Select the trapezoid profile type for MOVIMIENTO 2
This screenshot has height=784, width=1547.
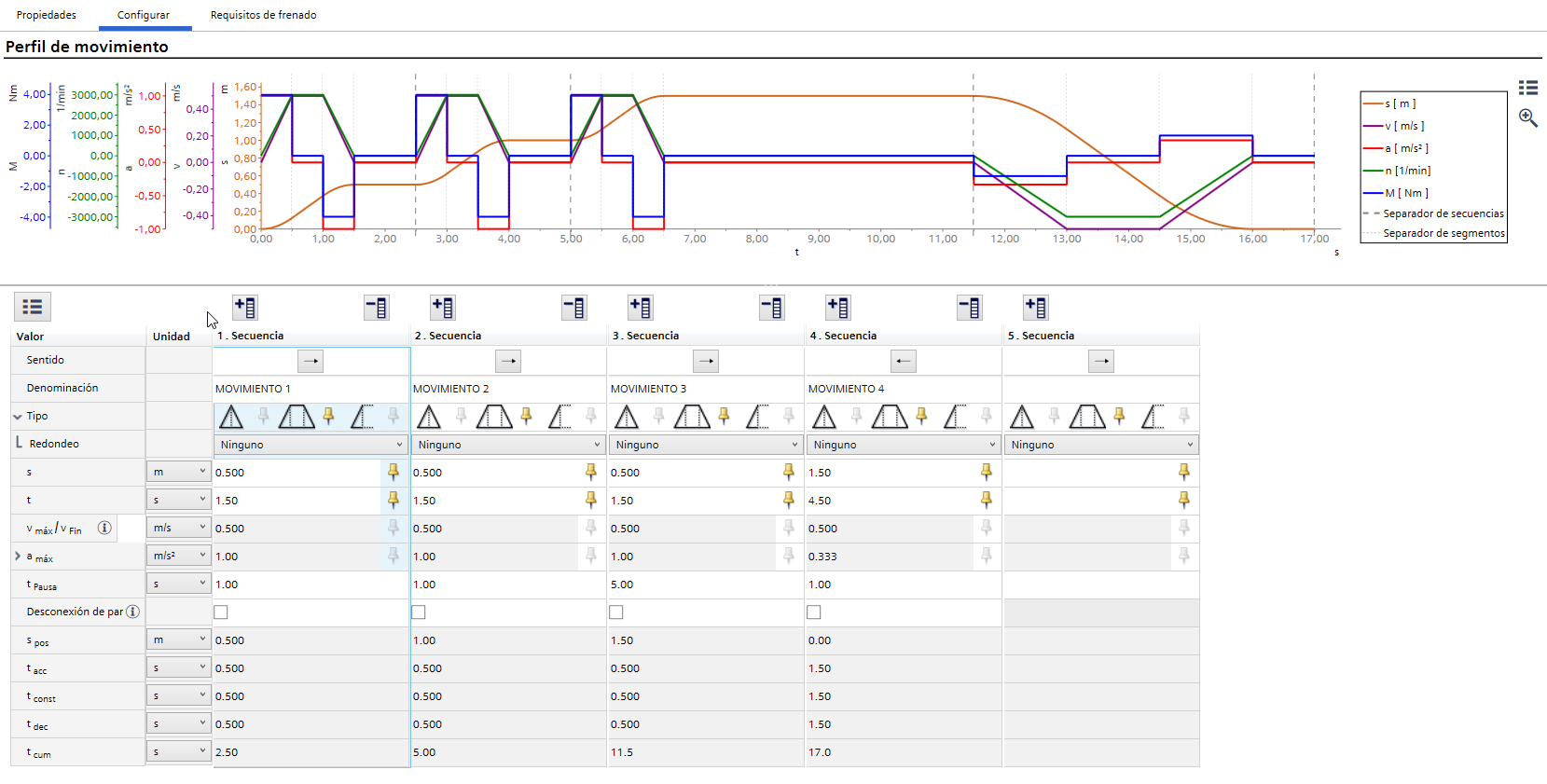coord(494,417)
